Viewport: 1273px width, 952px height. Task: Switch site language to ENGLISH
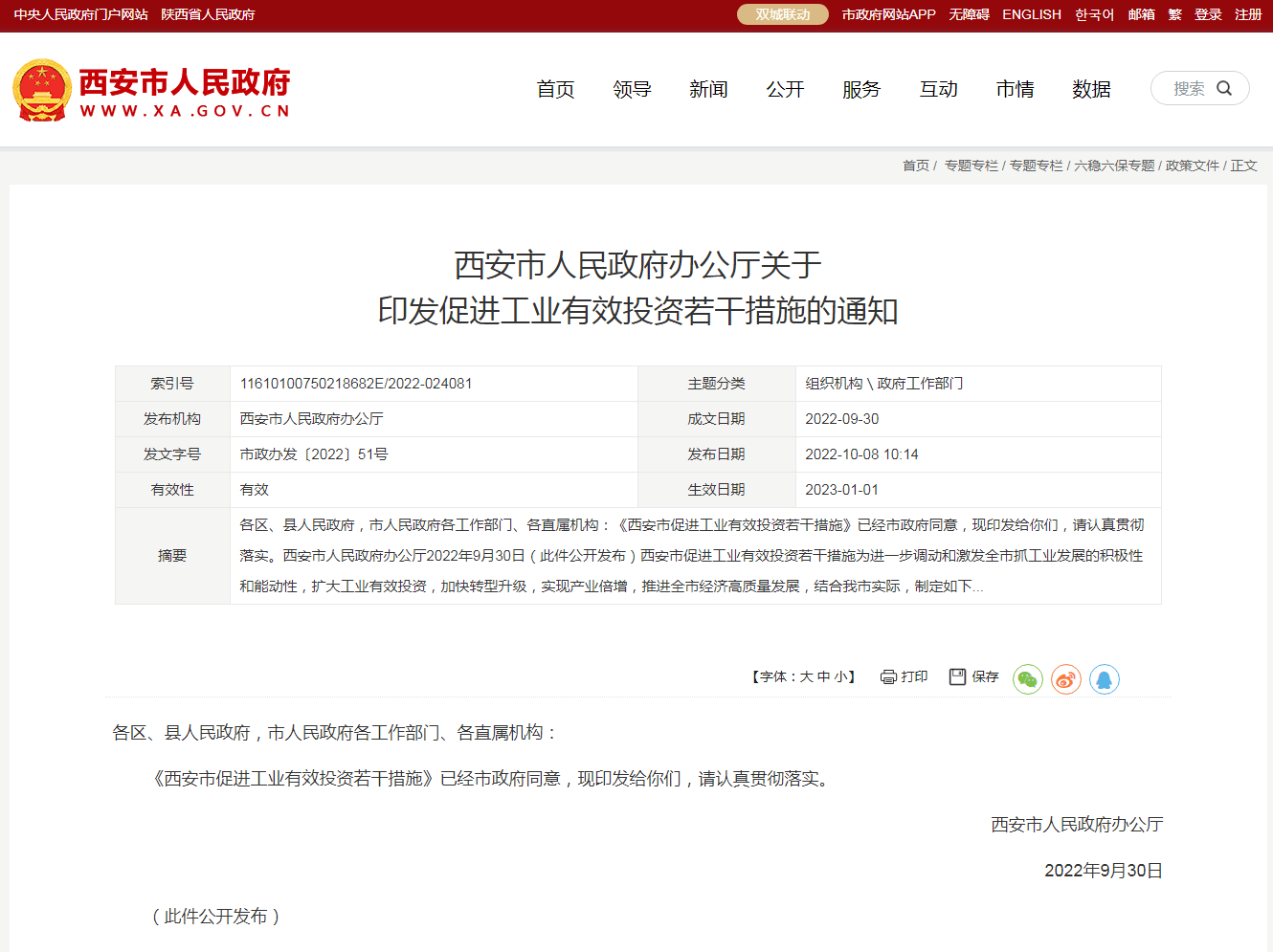(x=1031, y=15)
